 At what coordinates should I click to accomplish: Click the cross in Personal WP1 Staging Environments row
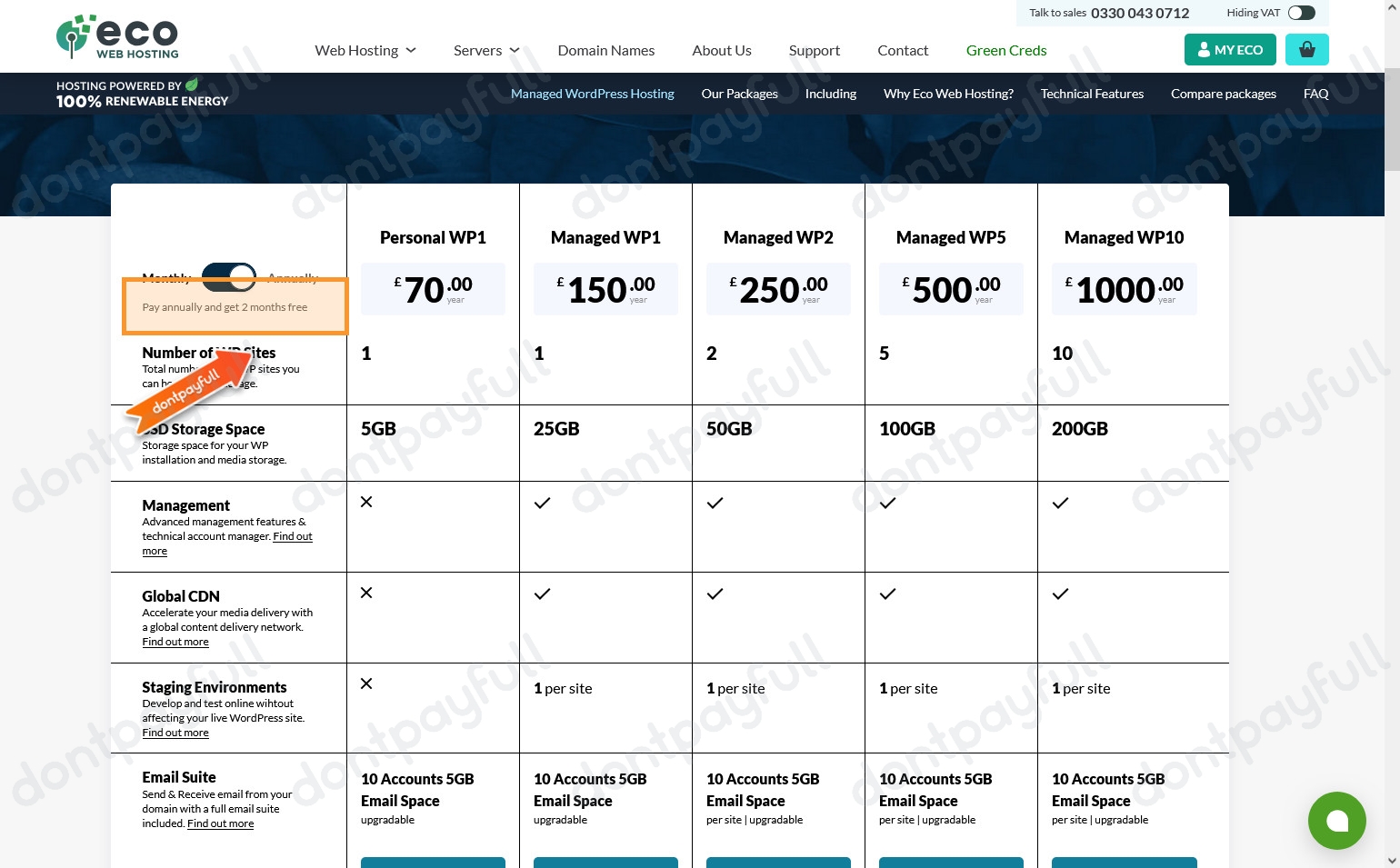pyautogui.click(x=366, y=683)
